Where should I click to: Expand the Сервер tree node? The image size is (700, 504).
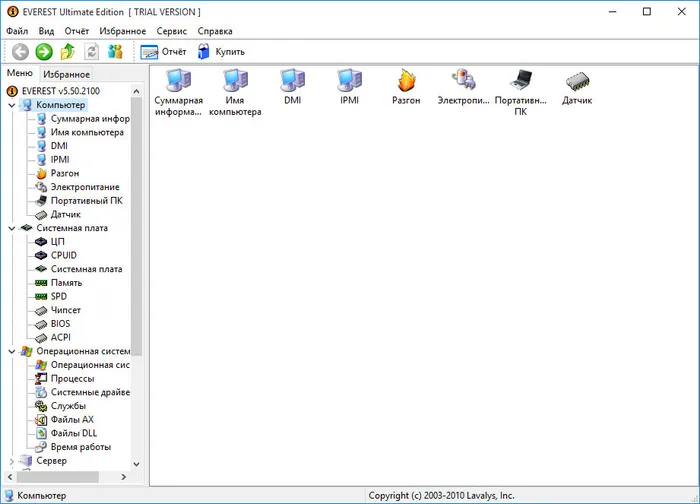click(x=12, y=461)
